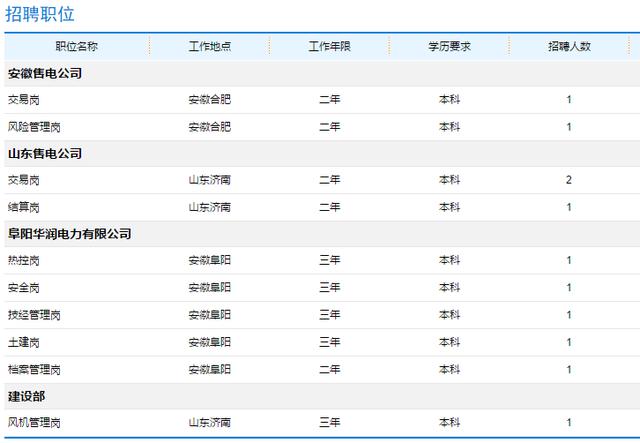
Task: Open 交易岗 under 山东售电公司
Action: 24,180
